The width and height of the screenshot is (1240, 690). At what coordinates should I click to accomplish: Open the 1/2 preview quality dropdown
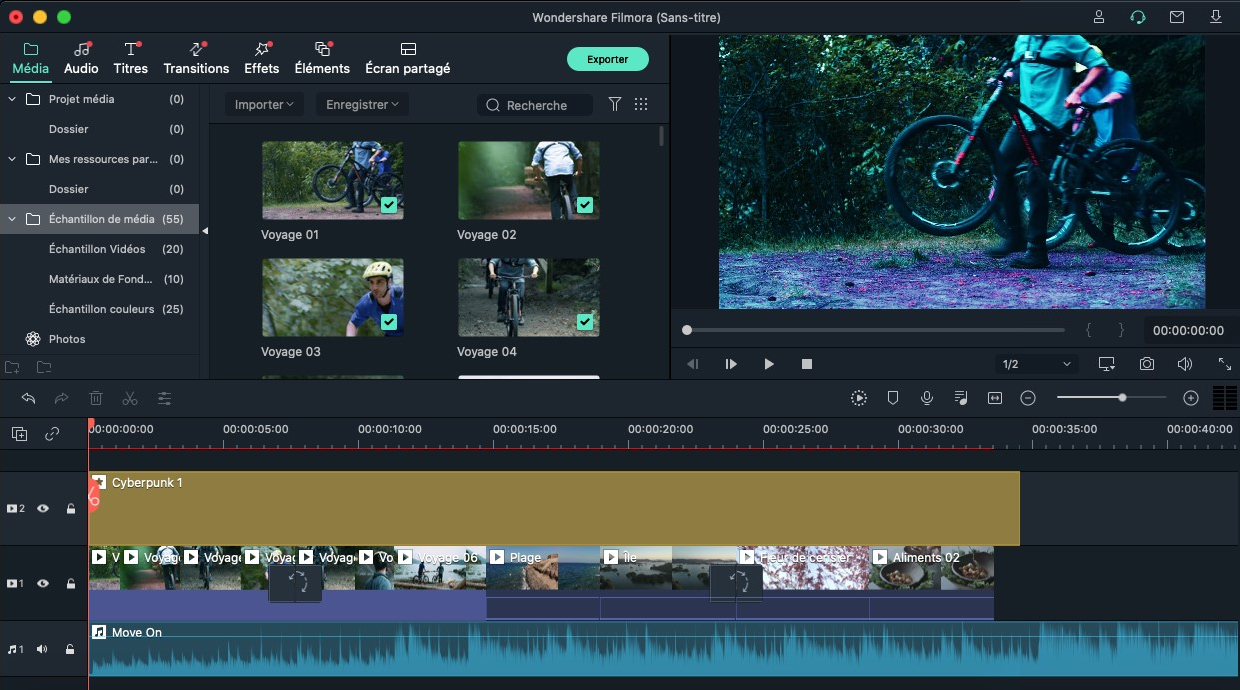(x=1036, y=364)
